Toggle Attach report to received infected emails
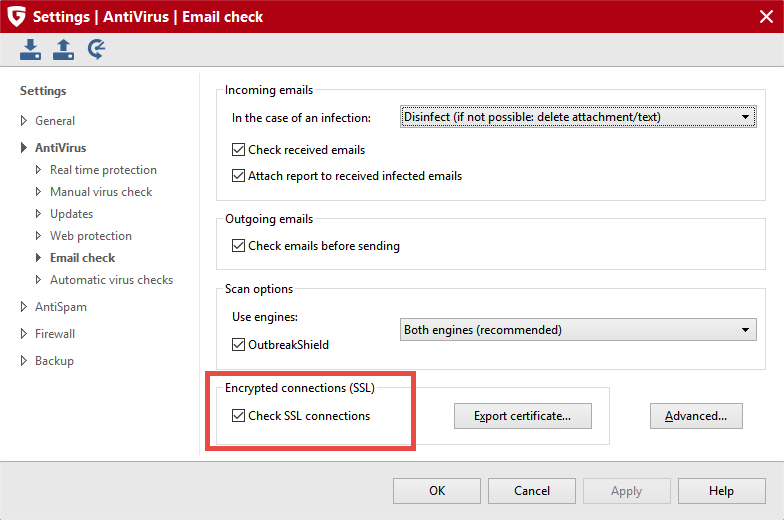784x520 pixels. (238, 176)
